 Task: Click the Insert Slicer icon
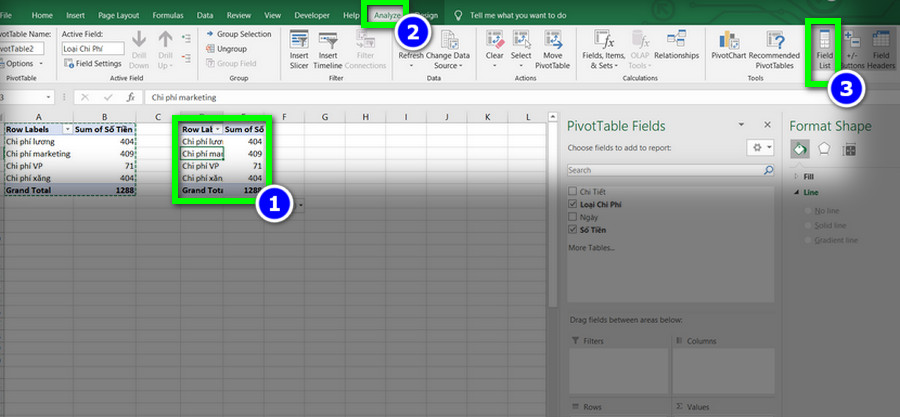click(x=299, y=40)
